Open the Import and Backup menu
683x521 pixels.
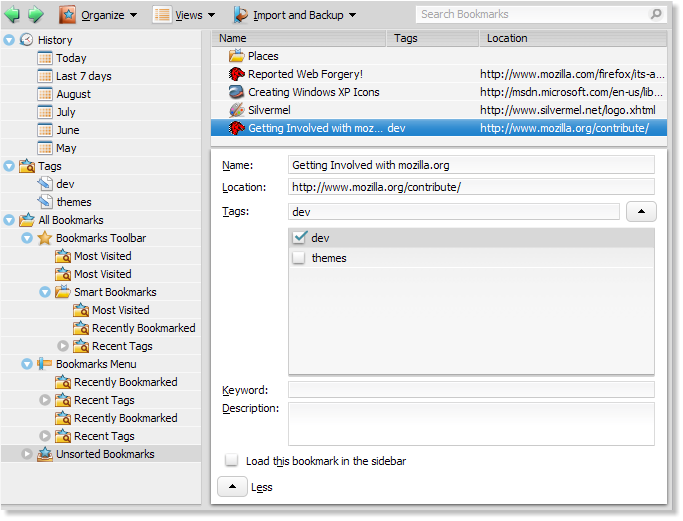[294, 15]
